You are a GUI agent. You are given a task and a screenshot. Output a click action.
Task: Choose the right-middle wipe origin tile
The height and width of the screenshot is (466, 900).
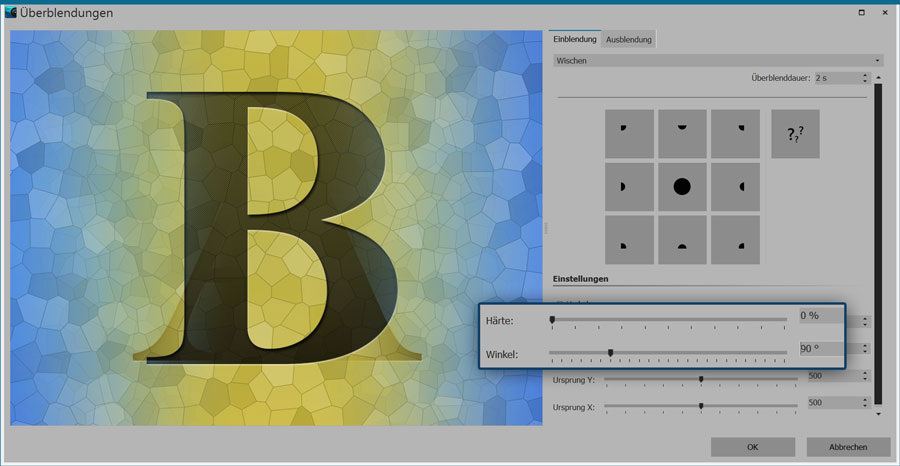(x=735, y=187)
